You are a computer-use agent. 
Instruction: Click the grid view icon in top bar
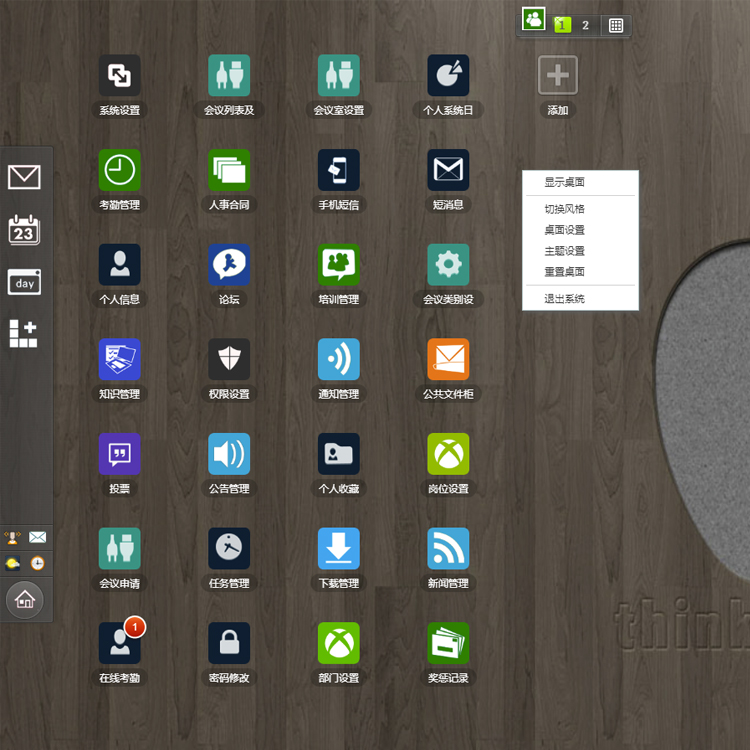click(616, 25)
